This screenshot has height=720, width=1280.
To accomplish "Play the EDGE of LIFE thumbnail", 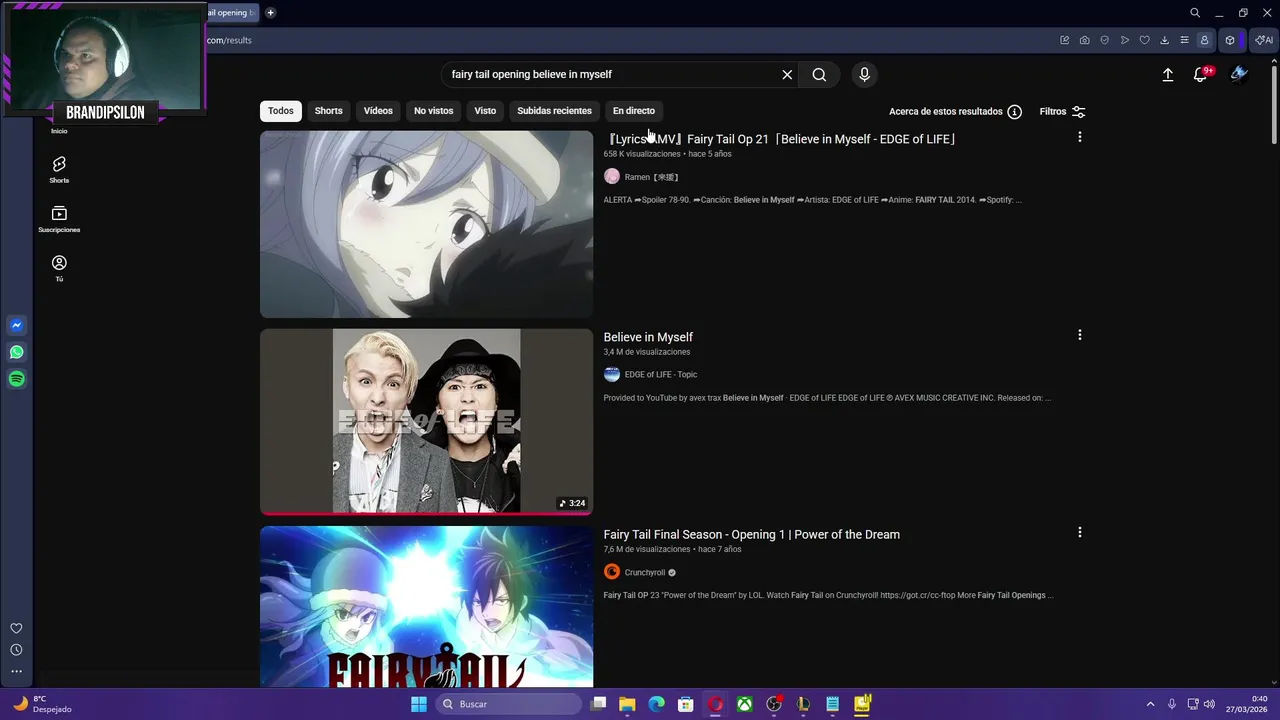I will click(426, 422).
